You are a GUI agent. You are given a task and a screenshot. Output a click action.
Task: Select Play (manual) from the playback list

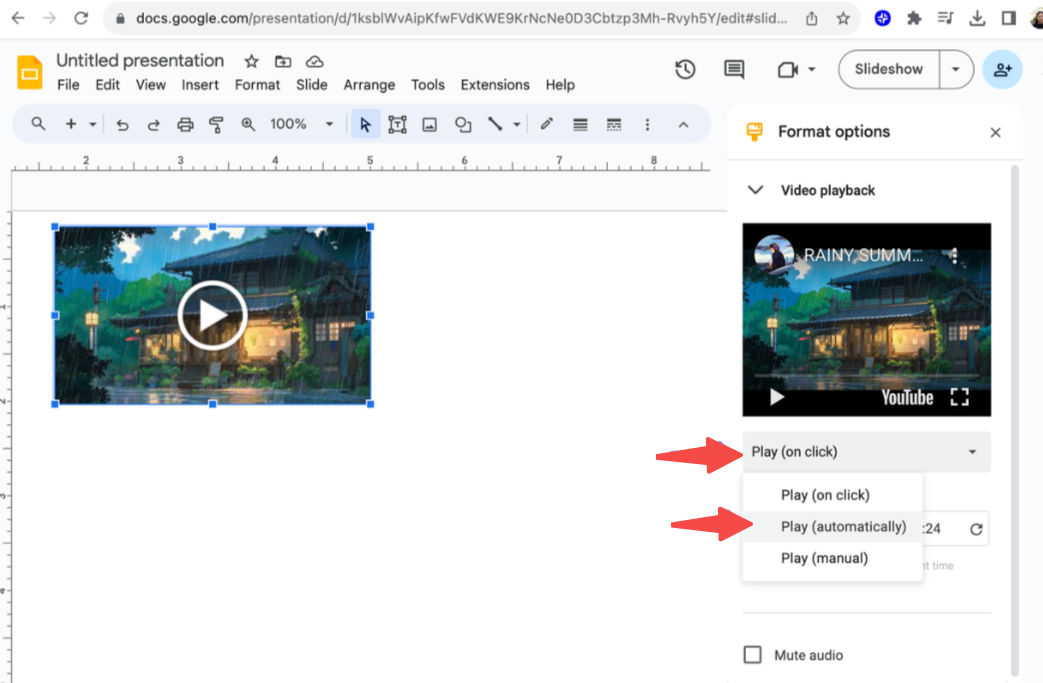[x=822, y=558]
